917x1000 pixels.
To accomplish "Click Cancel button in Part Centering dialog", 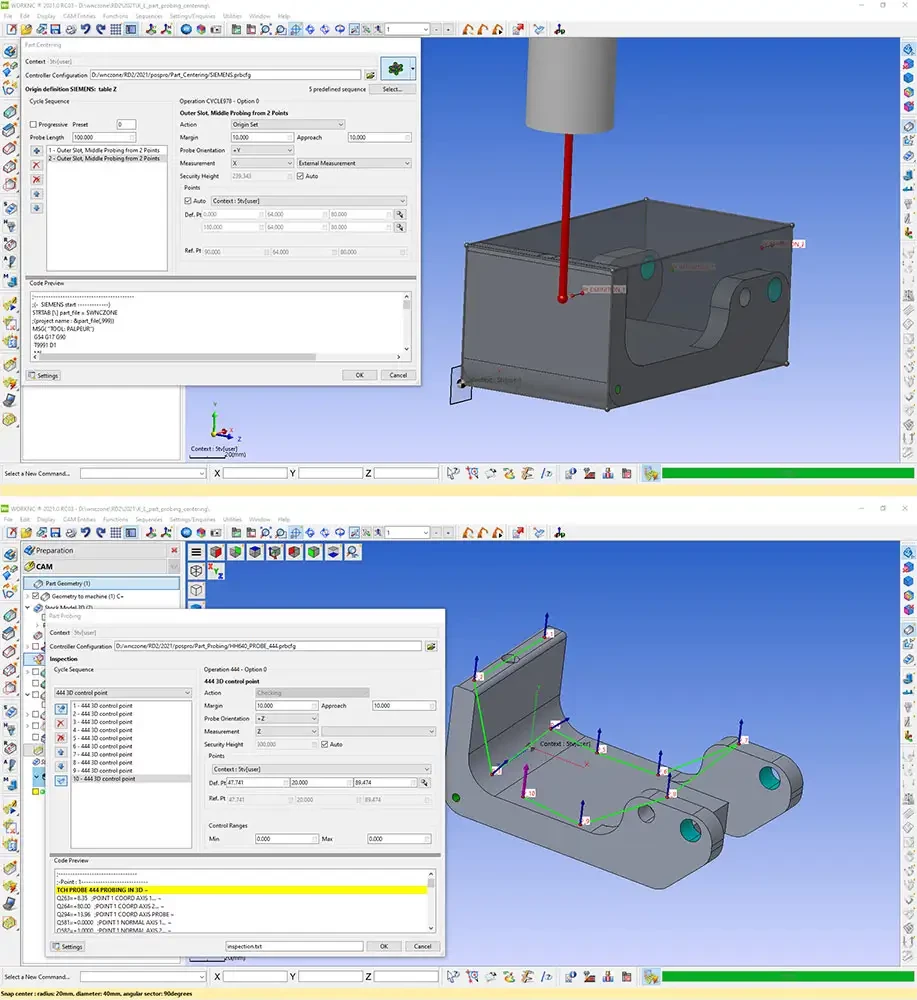I will coord(398,375).
